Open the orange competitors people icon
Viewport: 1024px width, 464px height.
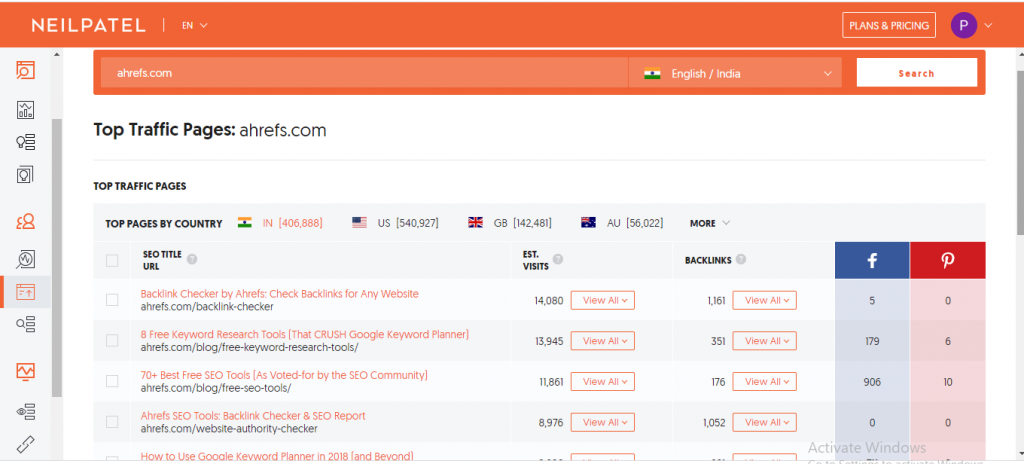click(25, 222)
